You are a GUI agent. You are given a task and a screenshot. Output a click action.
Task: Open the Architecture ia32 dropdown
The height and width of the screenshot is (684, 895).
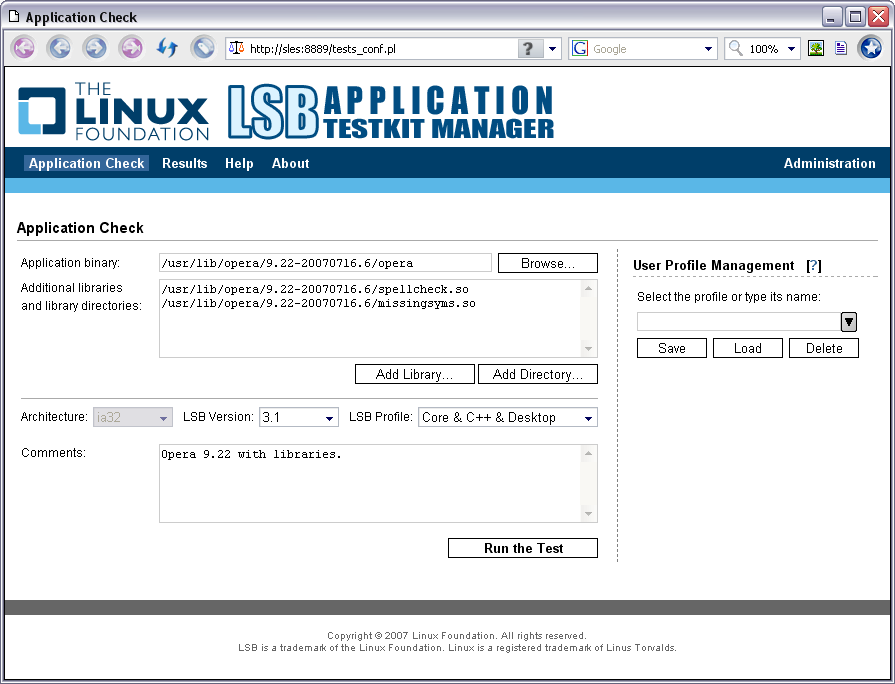point(133,417)
